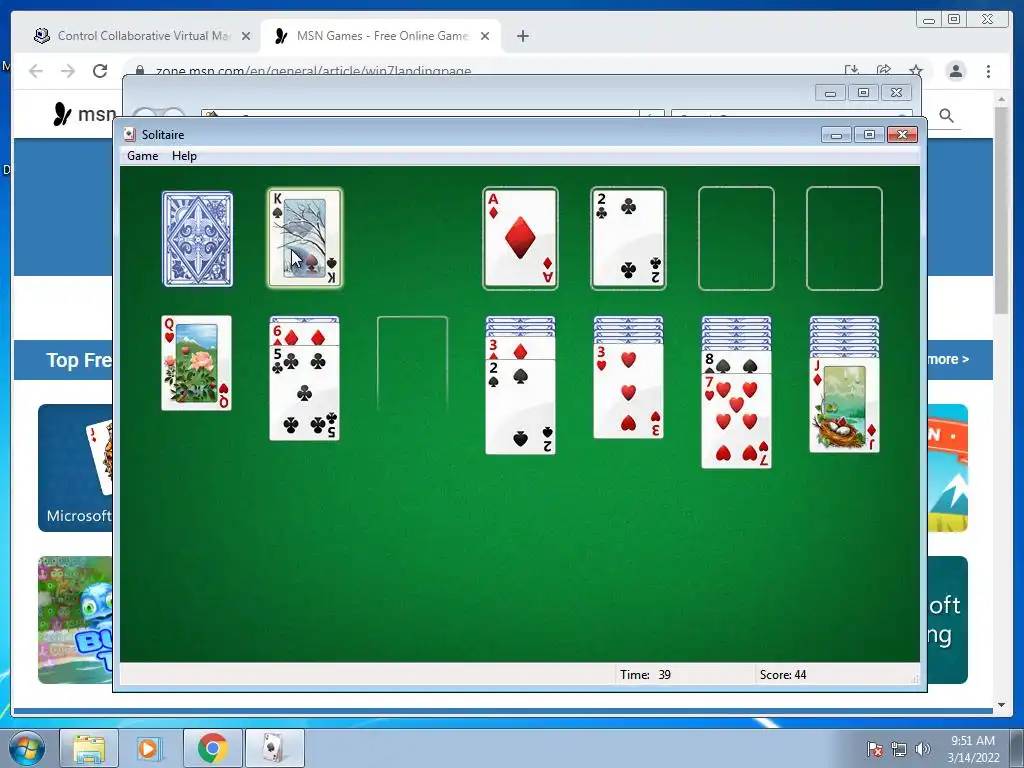Screen dimensions: 1024x768
Task: Share this page from the Chrome toolbar
Action: [884, 71]
